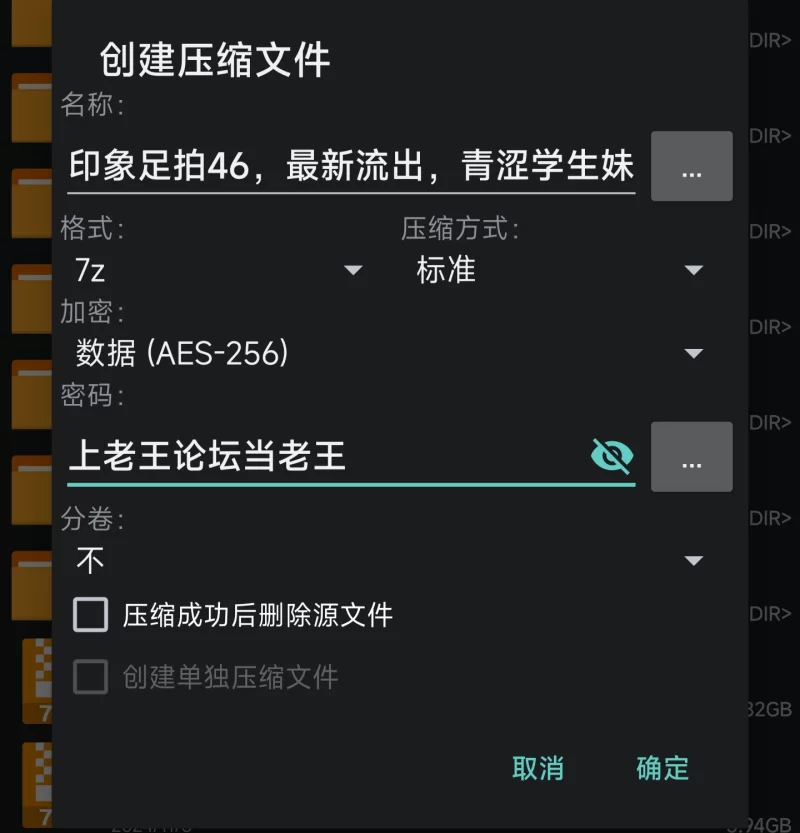Select the 7z archive icon next to .94GB
This screenshot has height=833, width=800.
click(37, 785)
